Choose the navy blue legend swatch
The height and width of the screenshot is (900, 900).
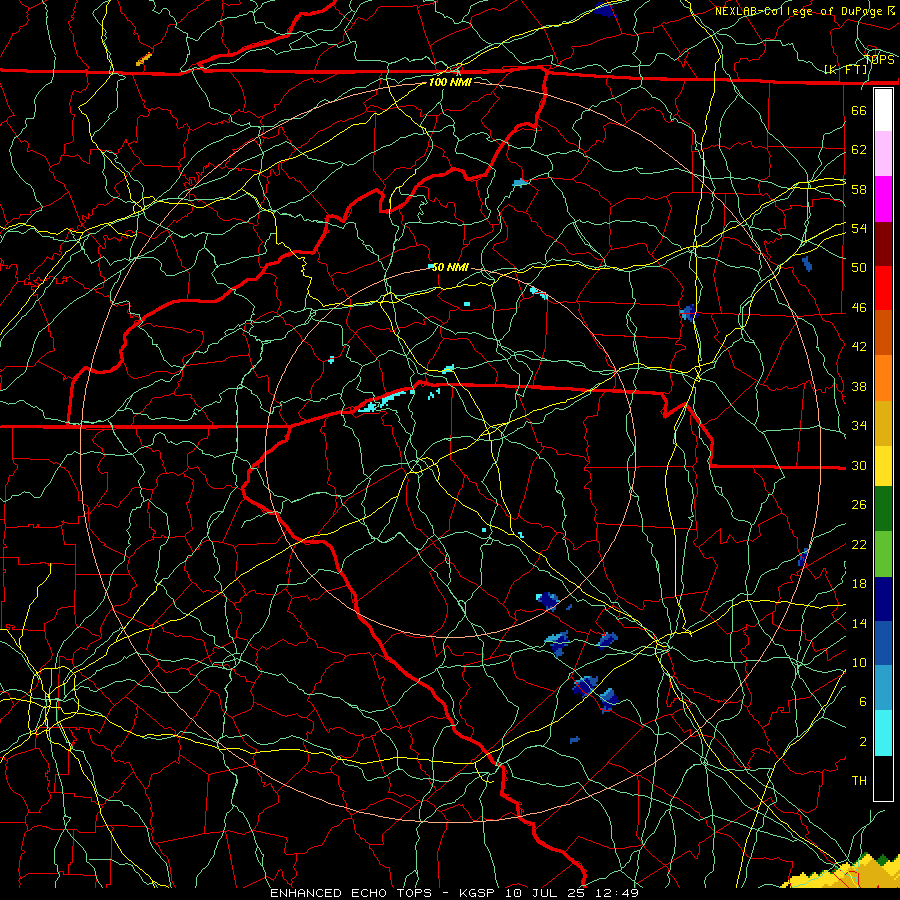pos(883,599)
